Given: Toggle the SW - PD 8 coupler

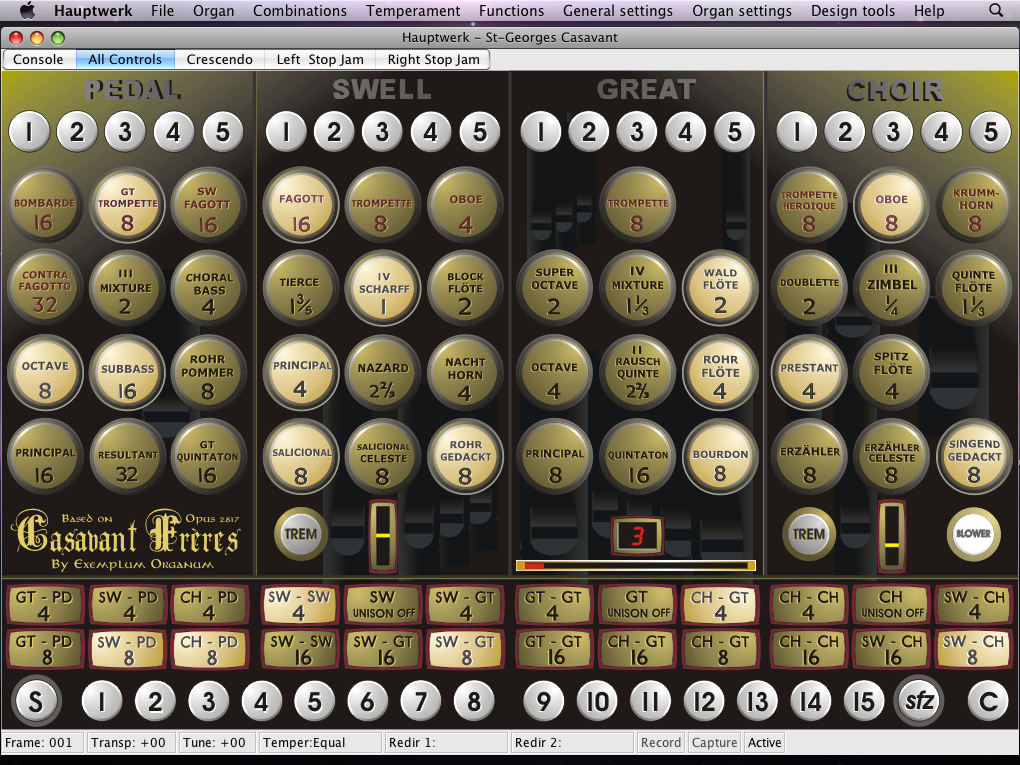Looking at the screenshot, I should coord(127,649).
